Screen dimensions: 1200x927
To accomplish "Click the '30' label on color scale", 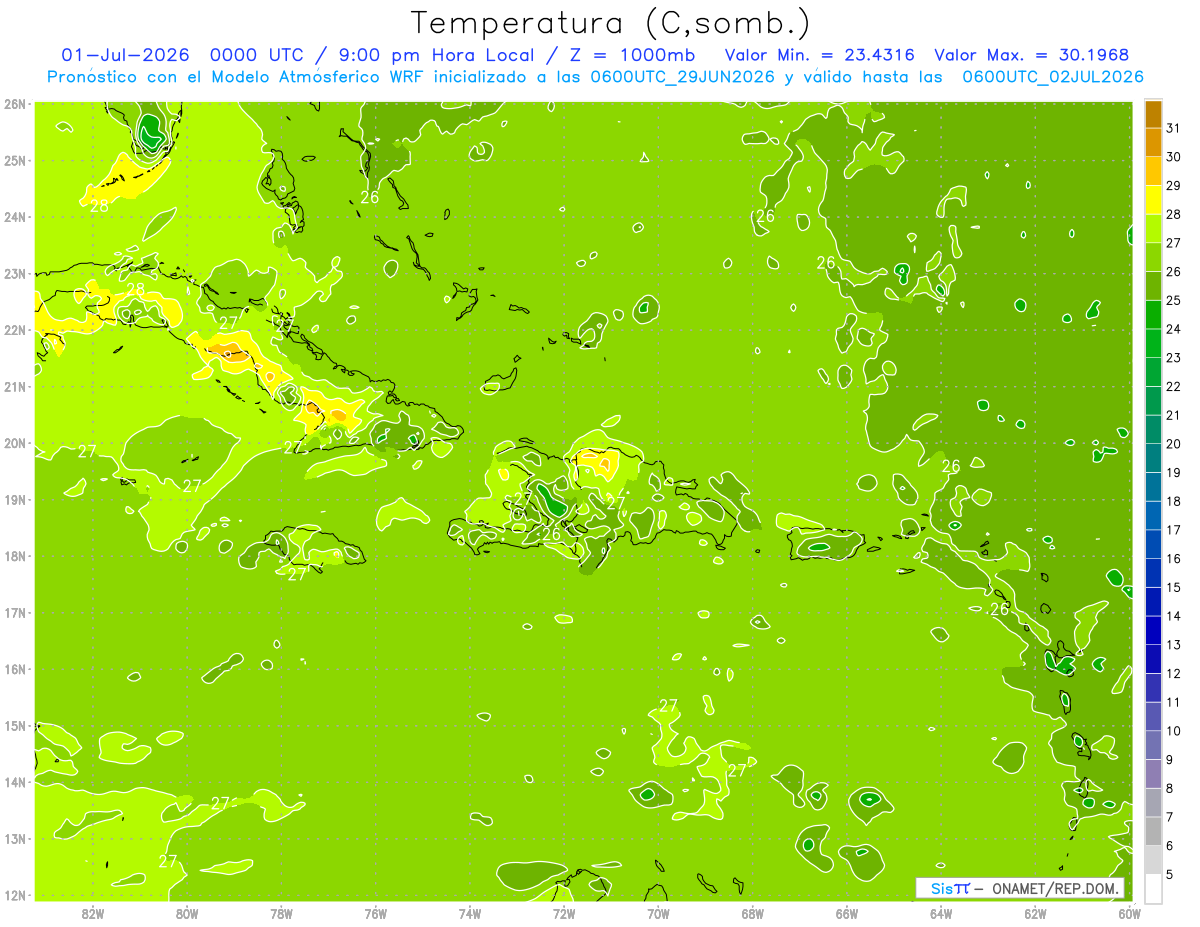I will point(1174,157).
